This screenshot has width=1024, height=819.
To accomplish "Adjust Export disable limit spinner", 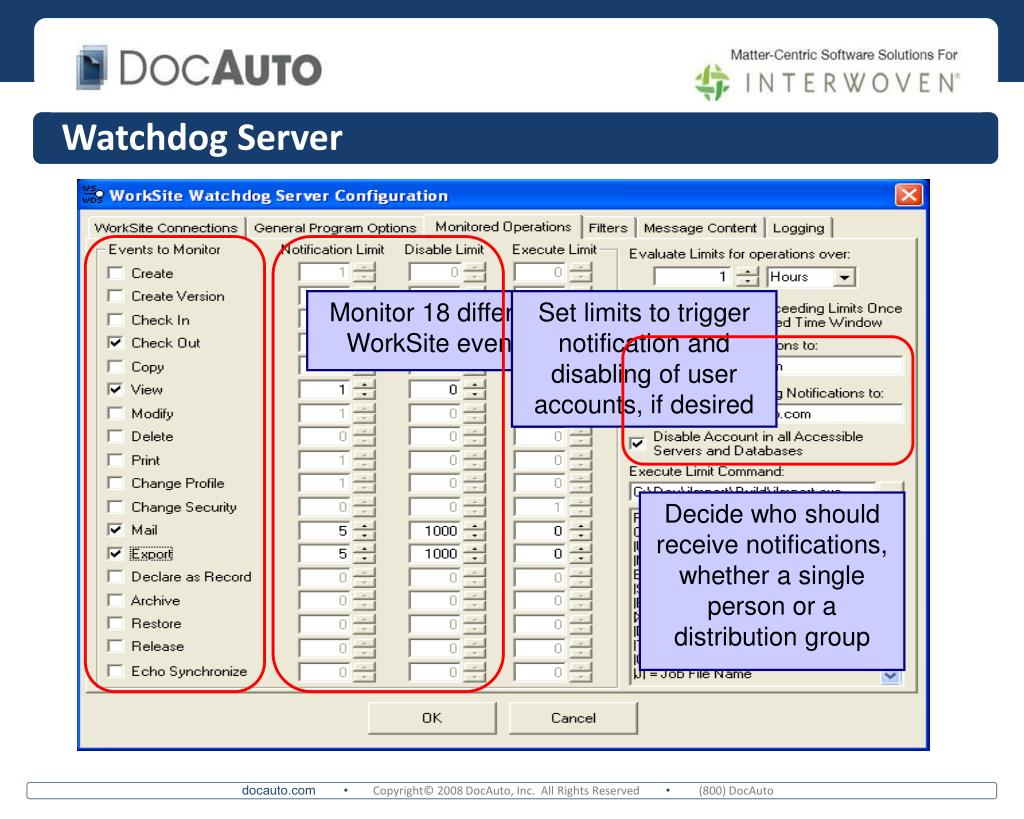I will click(x=475, y=554).
